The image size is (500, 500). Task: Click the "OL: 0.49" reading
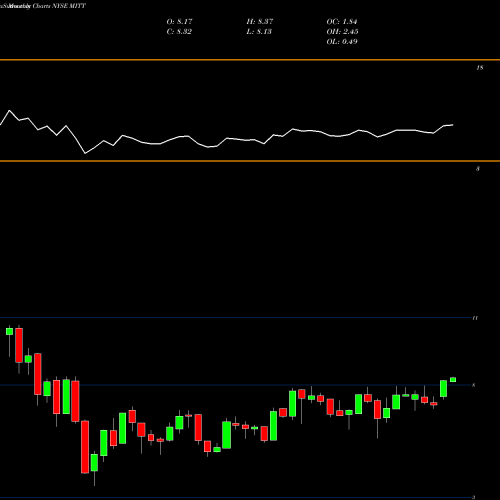[342, 42]
